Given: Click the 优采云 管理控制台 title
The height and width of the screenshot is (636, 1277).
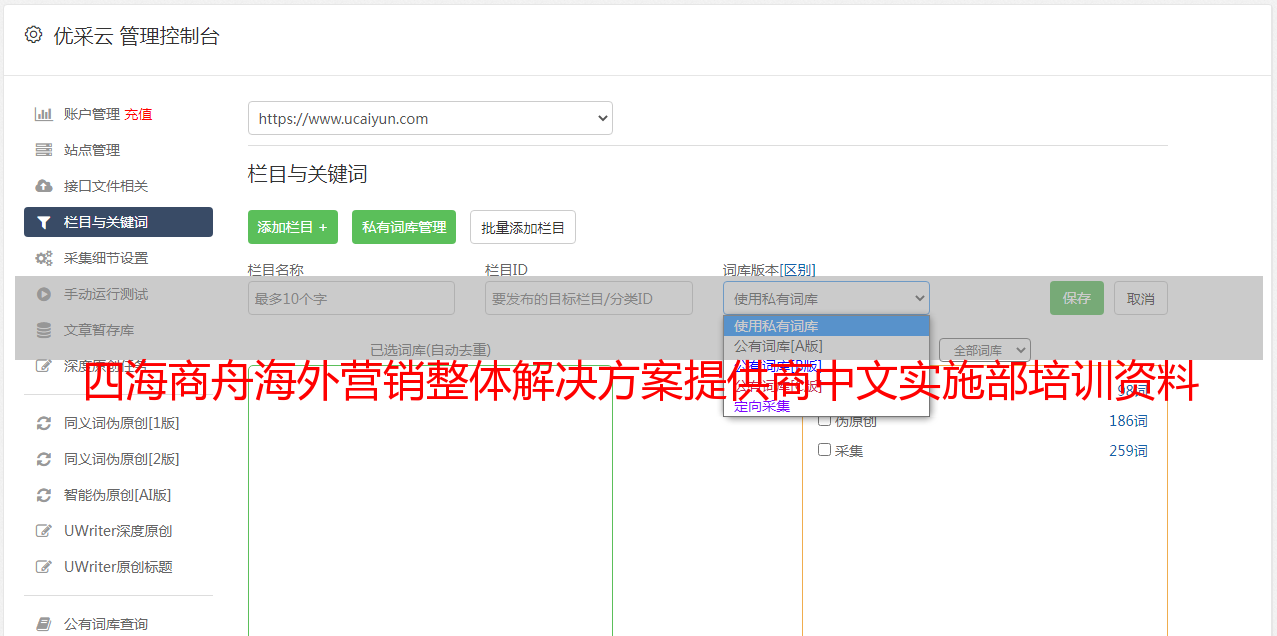Looking at the screenshot, I should click(136, 36).
